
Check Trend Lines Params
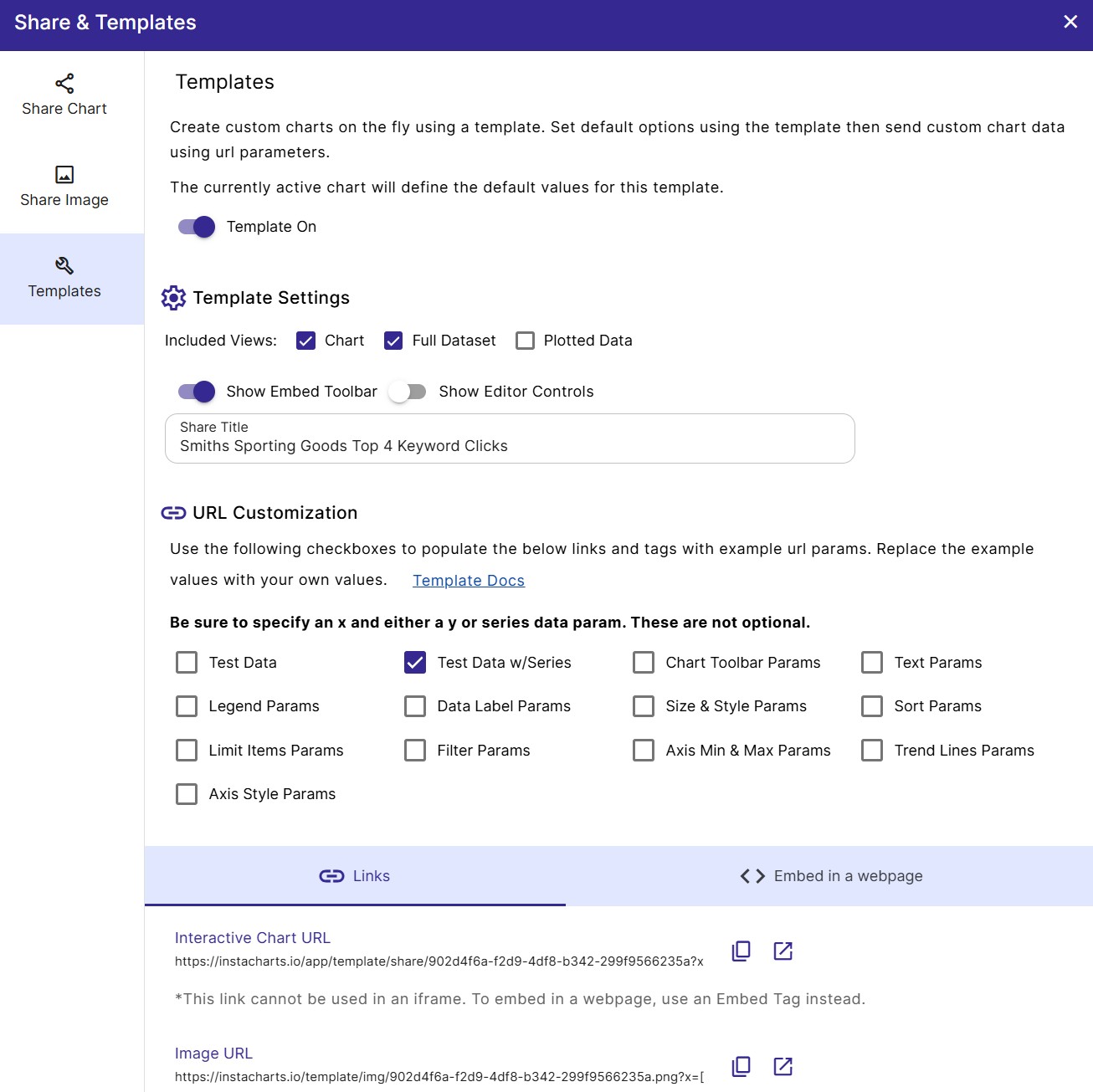872,751
